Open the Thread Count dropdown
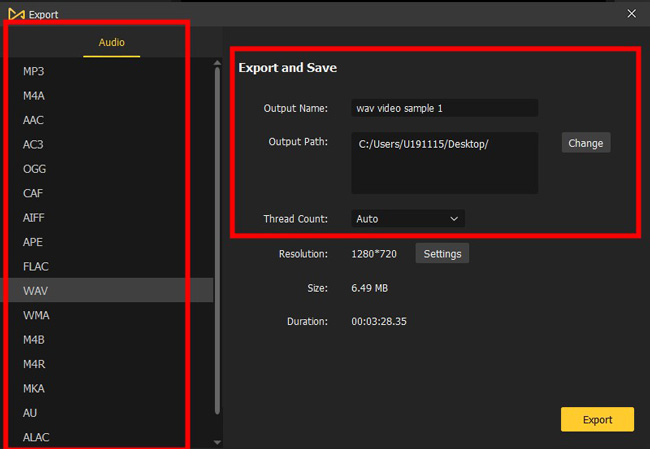650x449 pixels. click(408, 218)
